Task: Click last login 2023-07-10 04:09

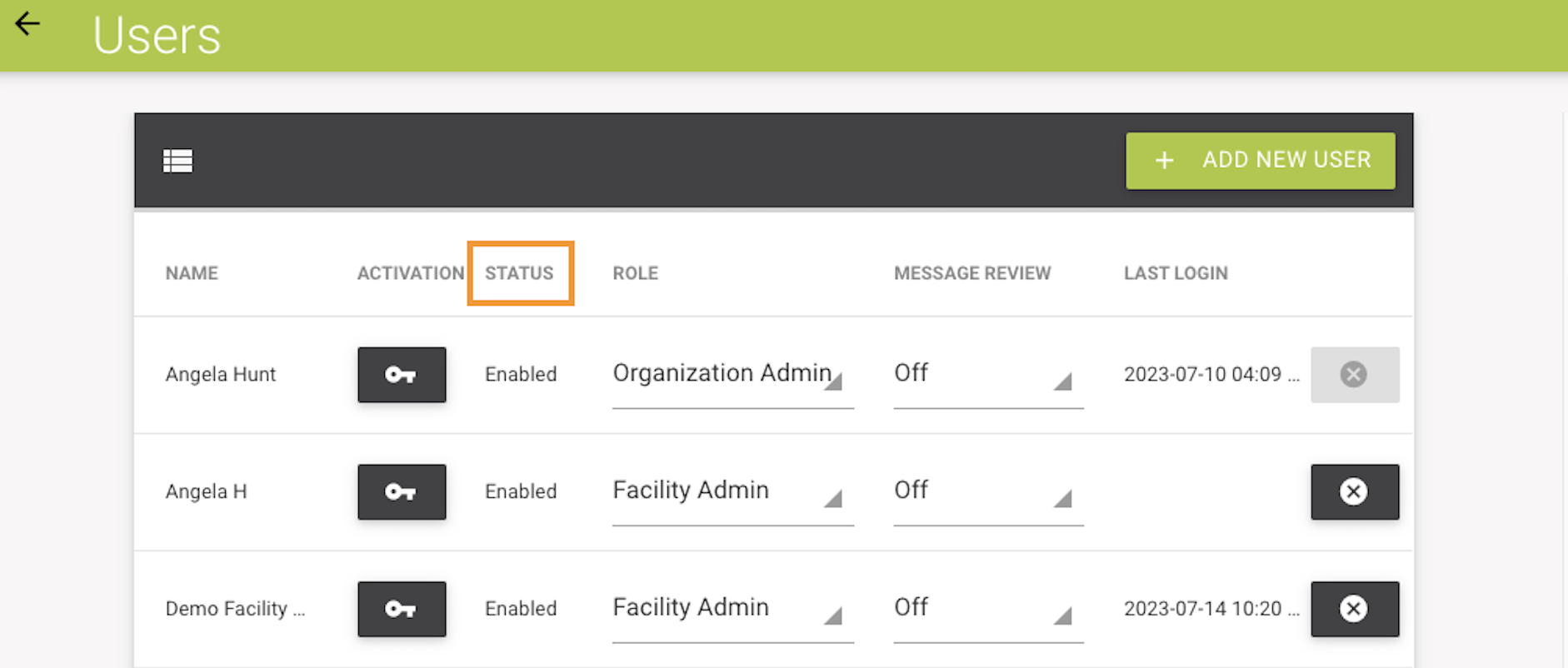Action: click(x=1211, y=375)
